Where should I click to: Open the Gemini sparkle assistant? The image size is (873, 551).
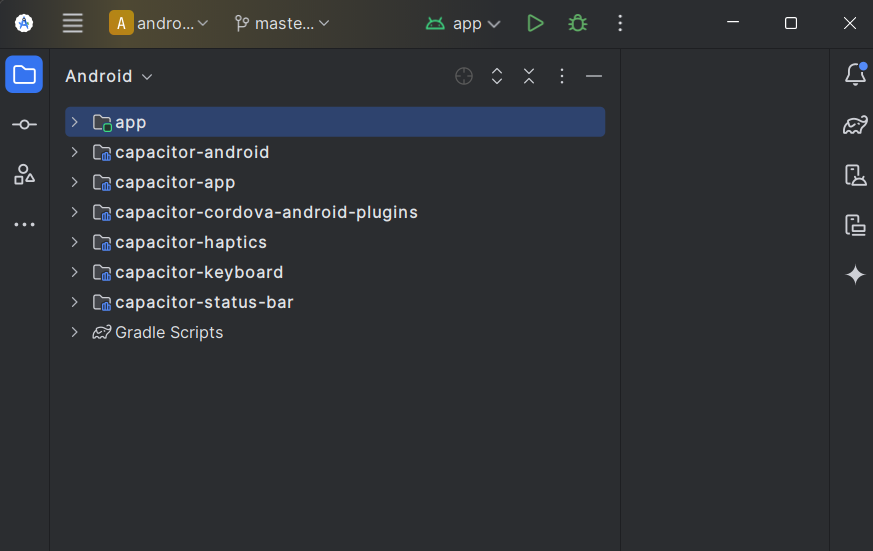855,275
